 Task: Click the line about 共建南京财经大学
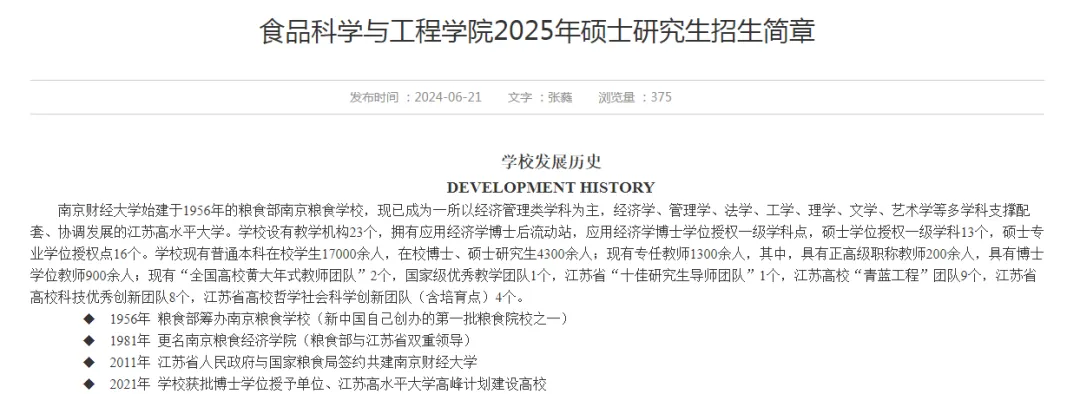point(293,362)
